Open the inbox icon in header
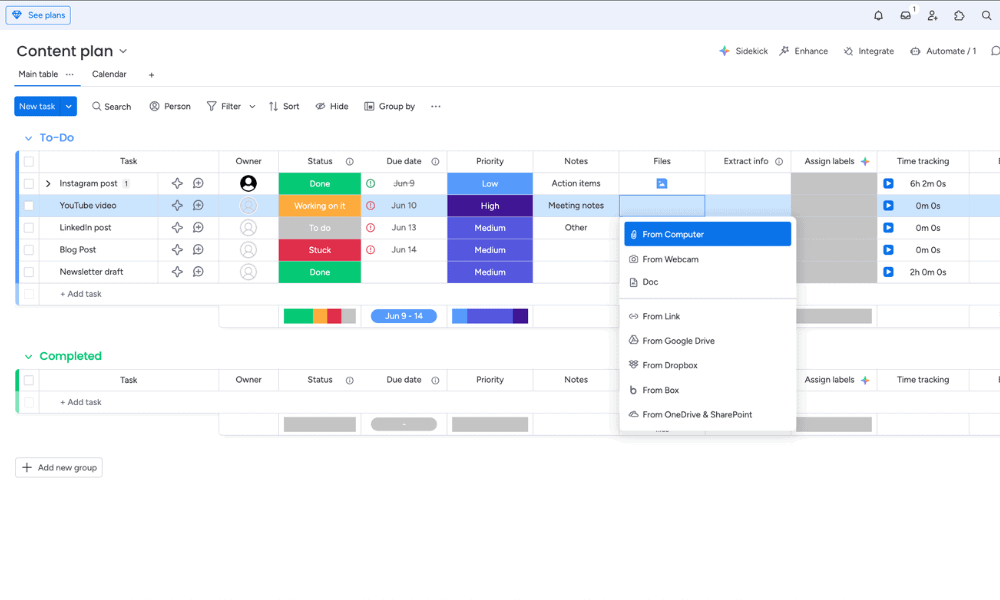Screen dimensions: 1000x600 click(905, 15)
